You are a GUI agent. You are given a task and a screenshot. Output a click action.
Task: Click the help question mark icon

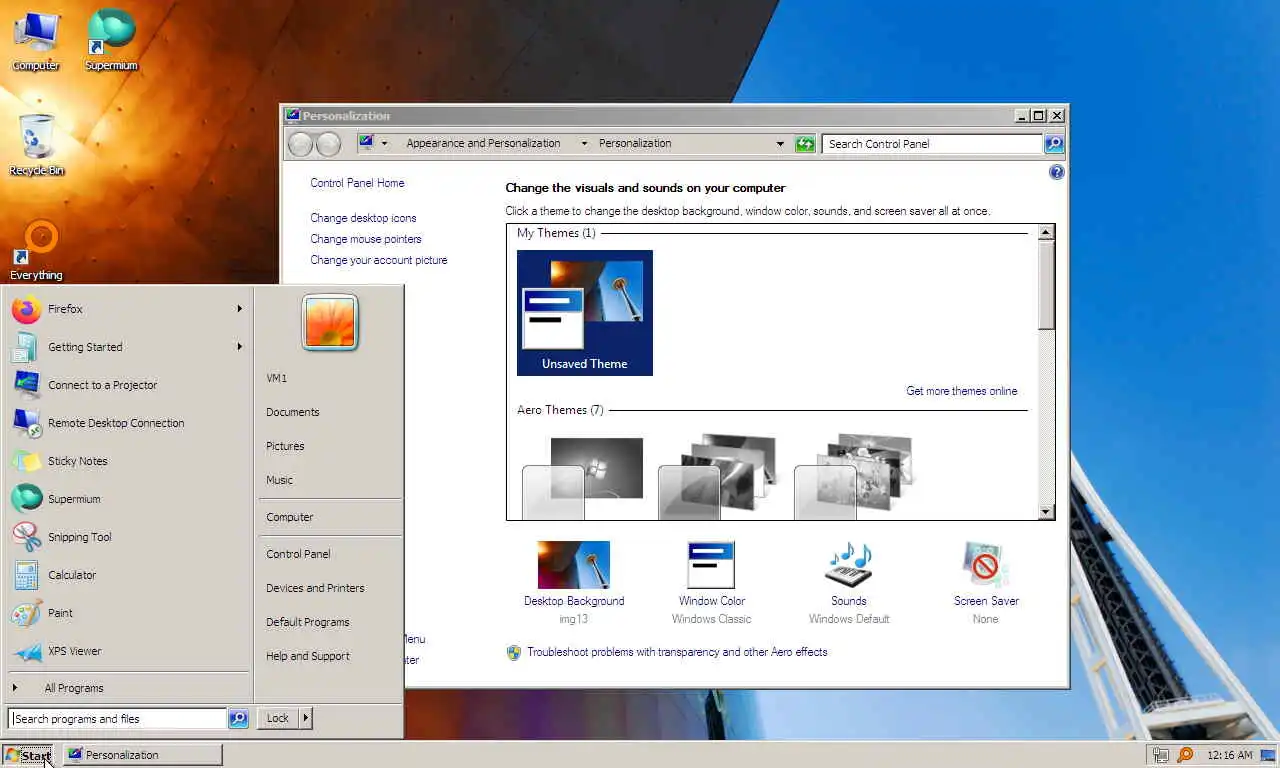tap(1056, 172)
